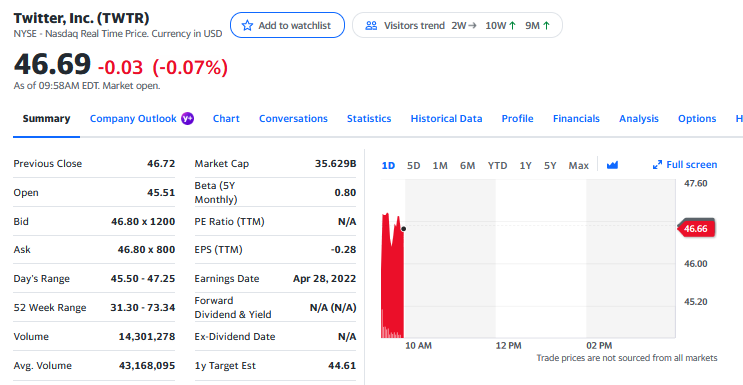Select the YTD chart range

click(x=498, y=165)
